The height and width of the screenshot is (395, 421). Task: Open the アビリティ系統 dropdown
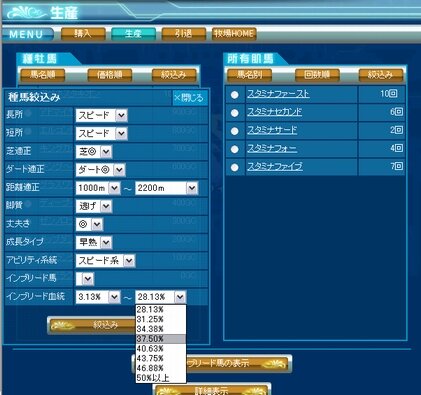point(105,261)
